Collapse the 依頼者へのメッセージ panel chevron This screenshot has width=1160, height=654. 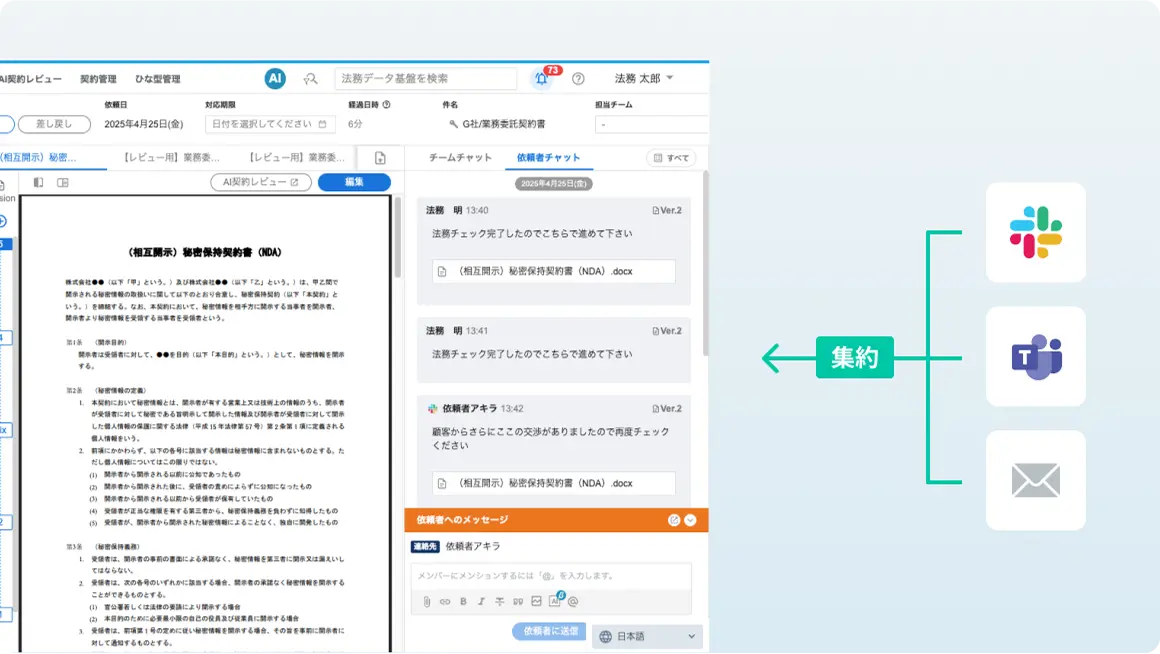pos(690,520)
